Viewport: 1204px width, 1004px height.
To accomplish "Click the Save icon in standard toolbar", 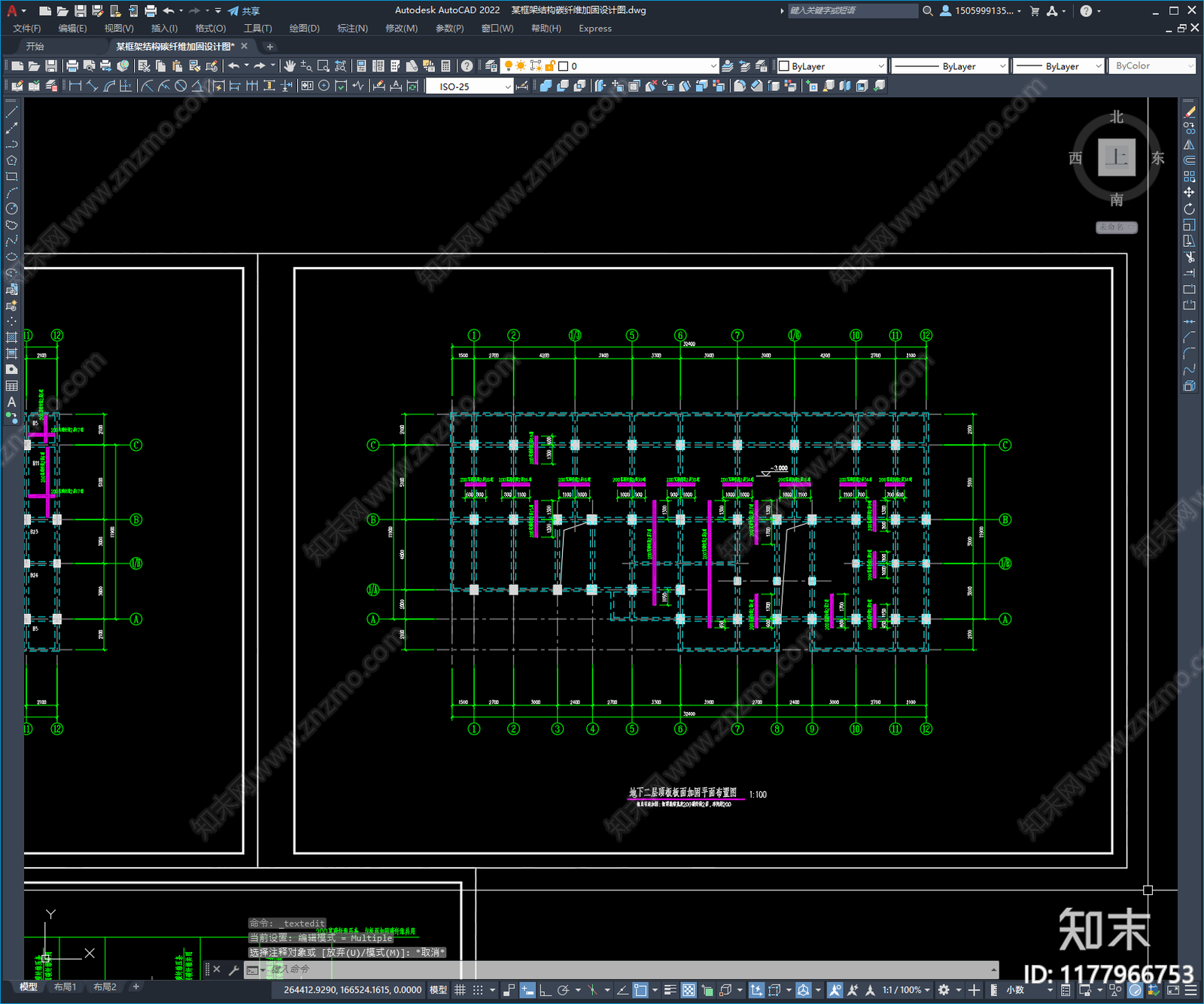I will (x=51, y=66).
